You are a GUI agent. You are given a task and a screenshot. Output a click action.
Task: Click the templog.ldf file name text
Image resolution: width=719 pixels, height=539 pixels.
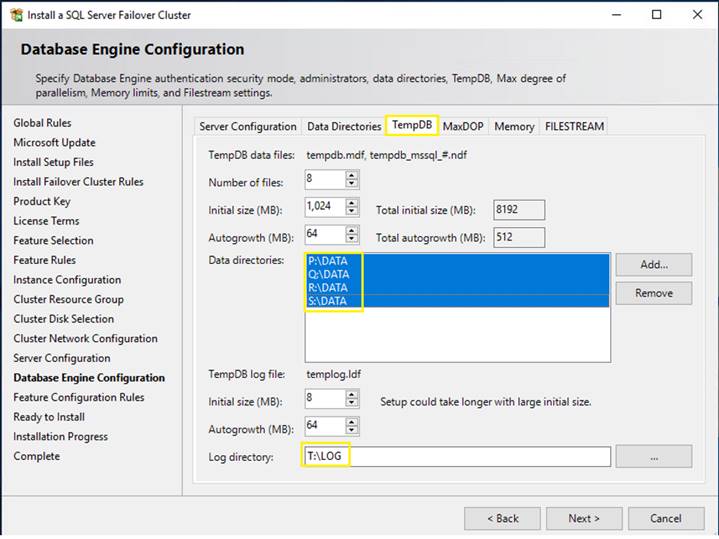(334, 374)
